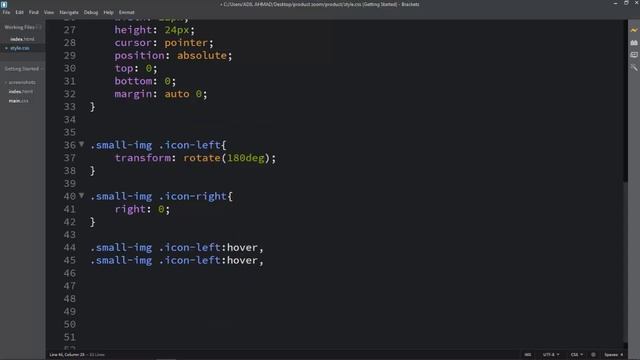
Task: Click the 'cursor' property on line 28
Action: point(133,42)
